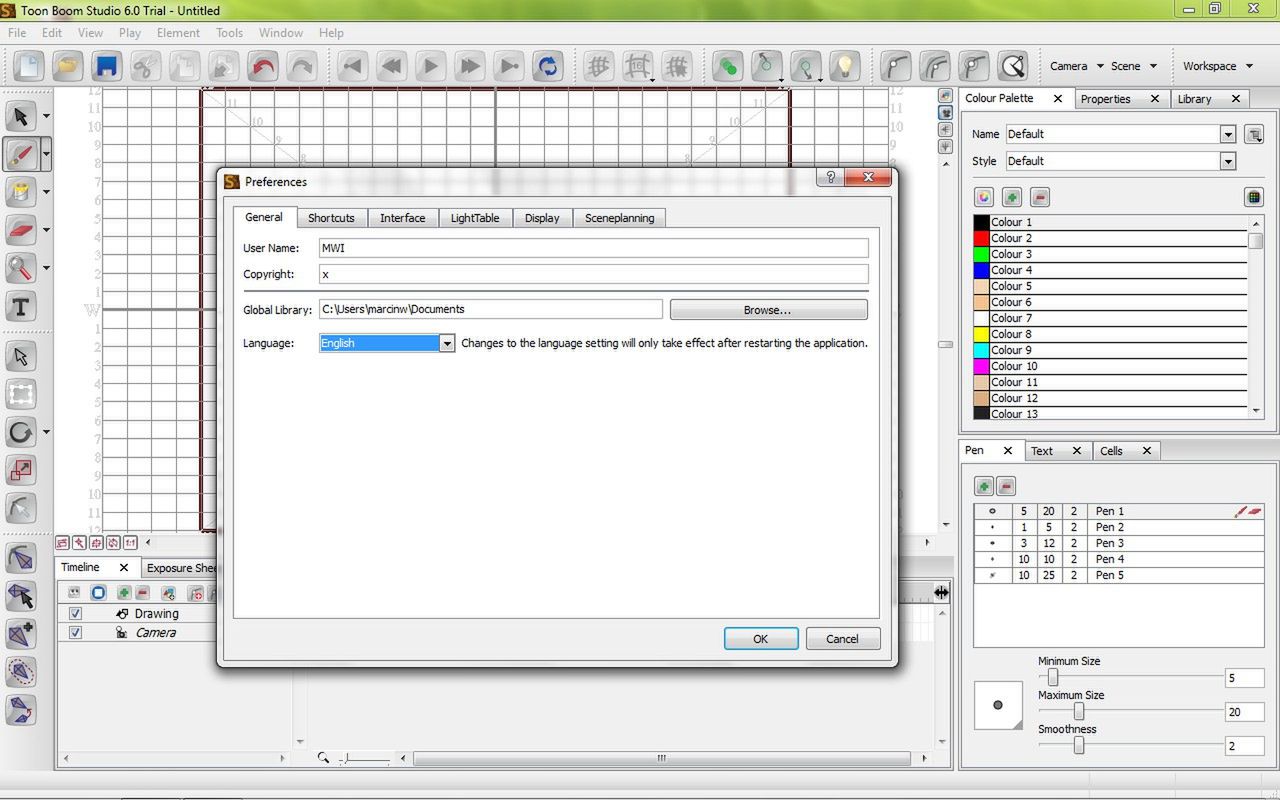Open the palette Name dropdown
The height and width of the screenshot is (800, 1280).
[1228, 134]
